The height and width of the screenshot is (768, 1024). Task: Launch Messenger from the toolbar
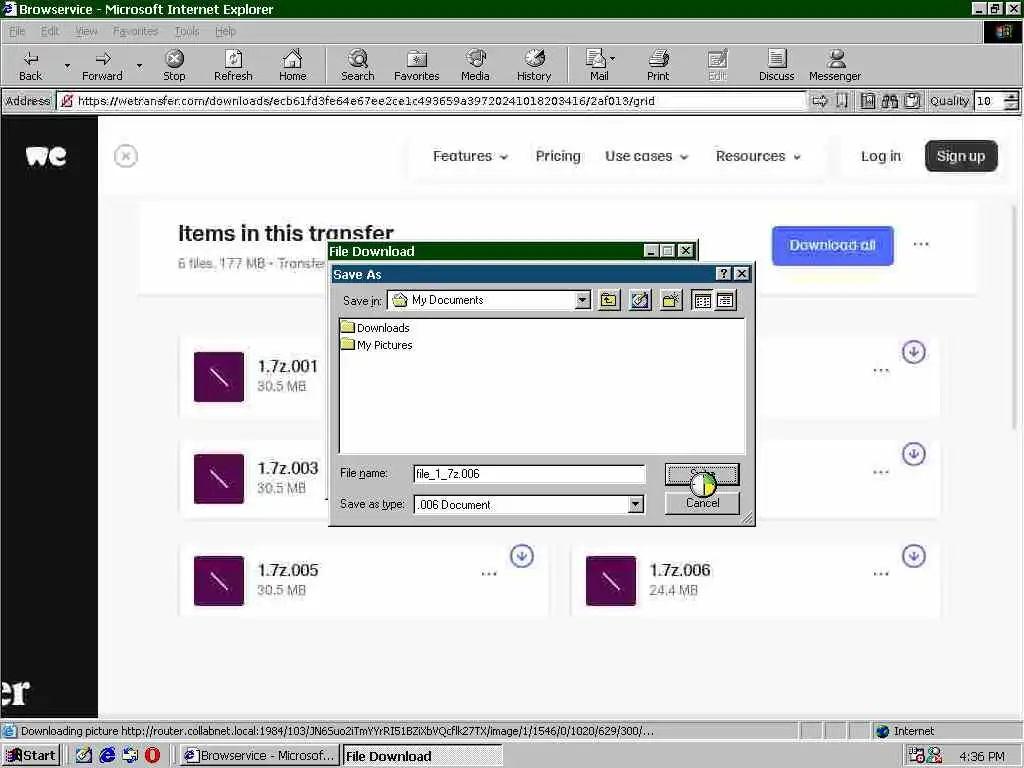tap(835, 66)
